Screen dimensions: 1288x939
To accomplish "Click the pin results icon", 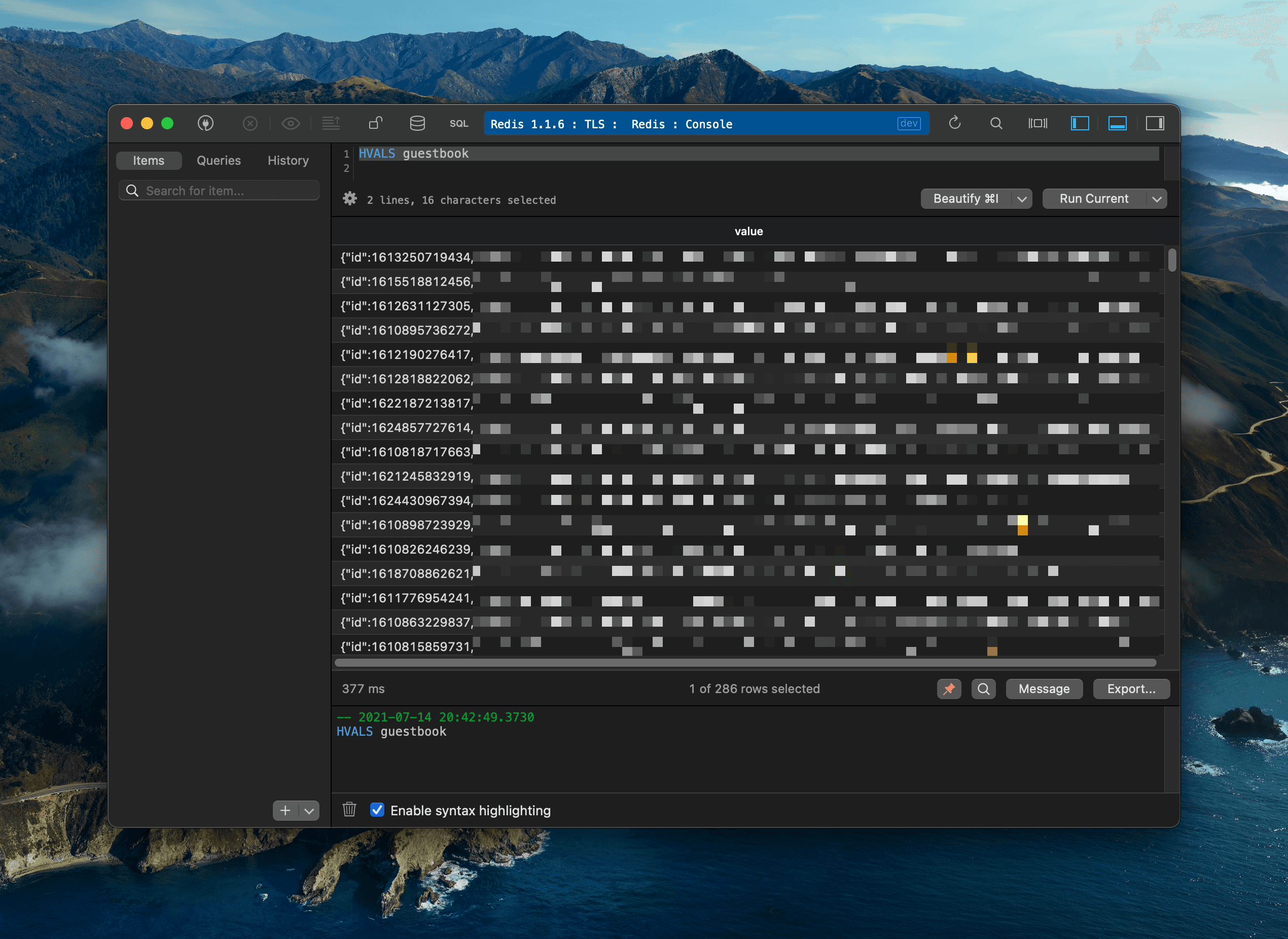I will 949,689.
